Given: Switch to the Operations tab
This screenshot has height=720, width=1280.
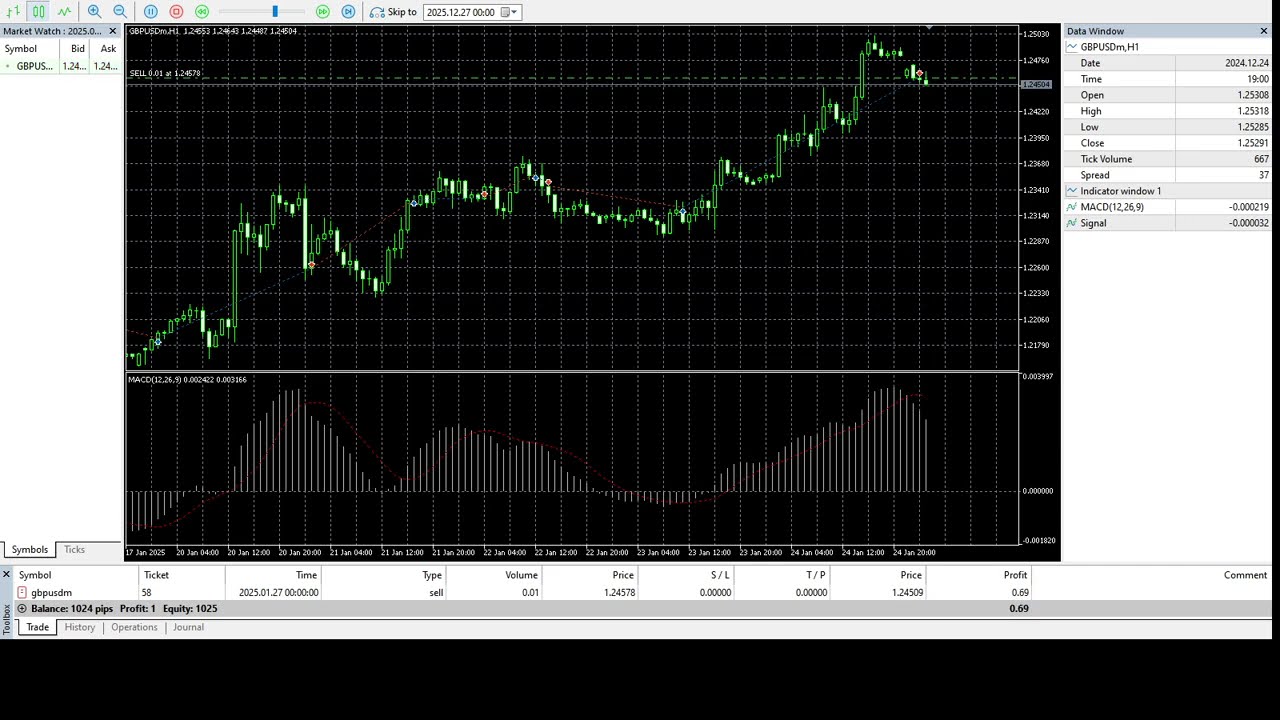Looking at the screenshot, I should tap(134, 627).
